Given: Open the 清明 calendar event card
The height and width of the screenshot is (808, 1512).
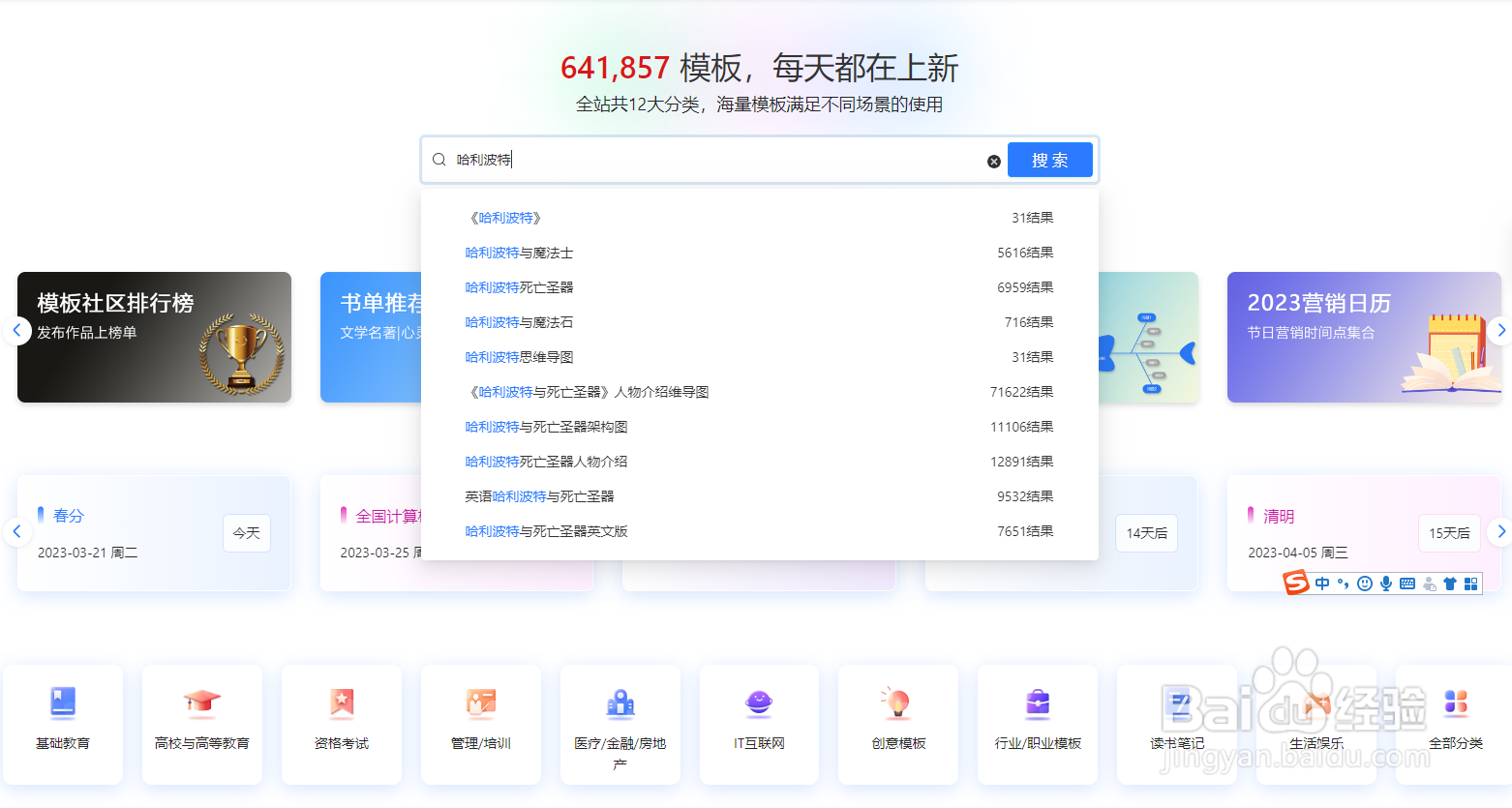Looking at the screenshot, I should click(x=1364, y=533).
